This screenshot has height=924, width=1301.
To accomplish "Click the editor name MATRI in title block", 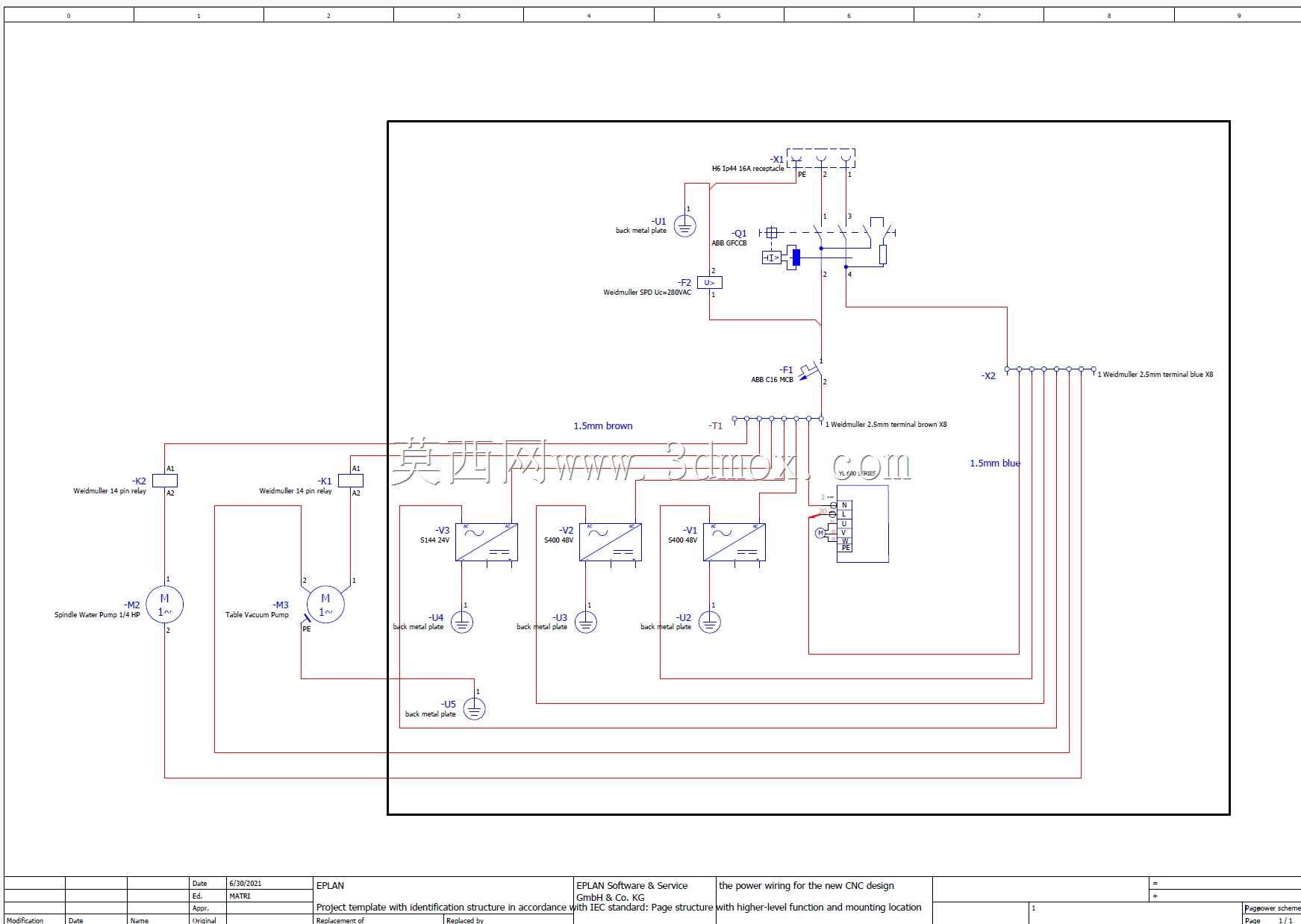I will [x=240, y=896].
